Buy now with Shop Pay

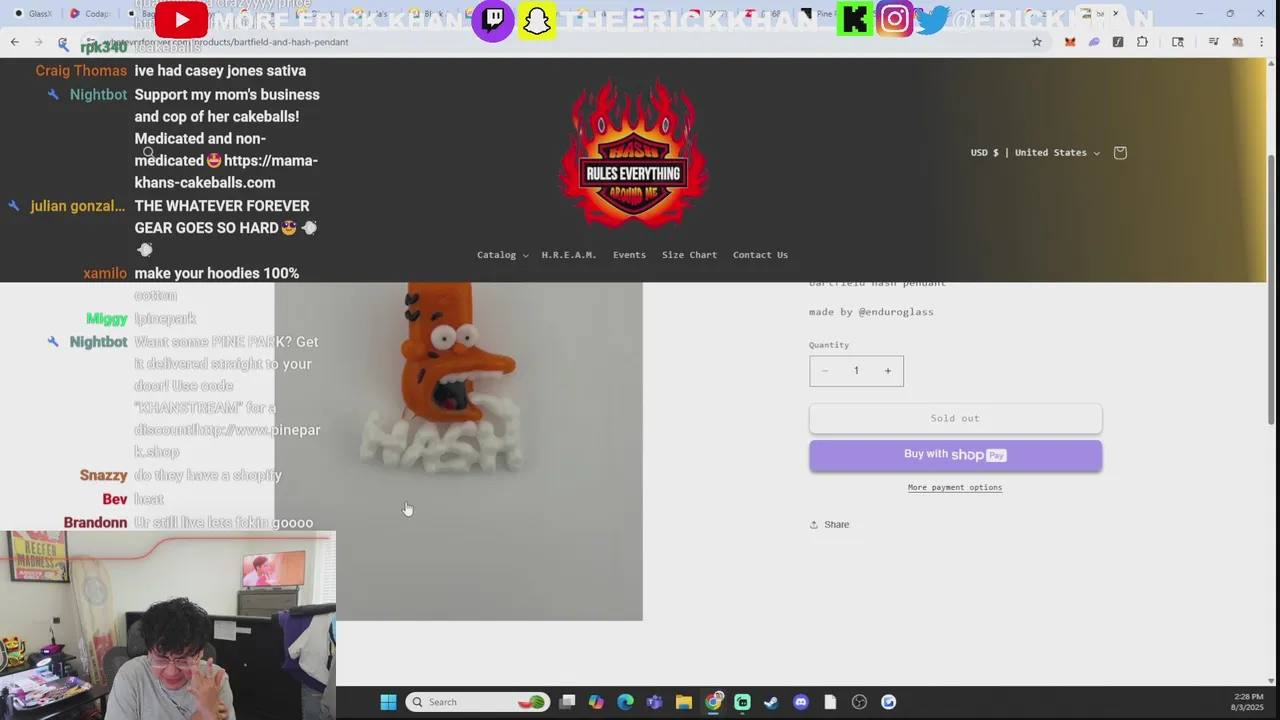(955, 455)
